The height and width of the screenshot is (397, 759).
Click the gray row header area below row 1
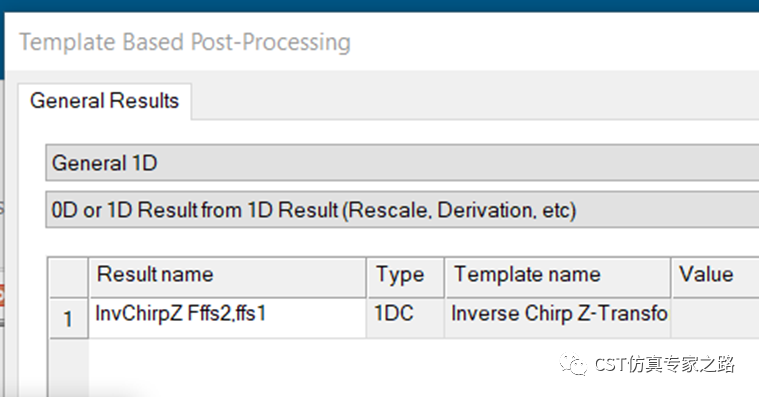69,368
